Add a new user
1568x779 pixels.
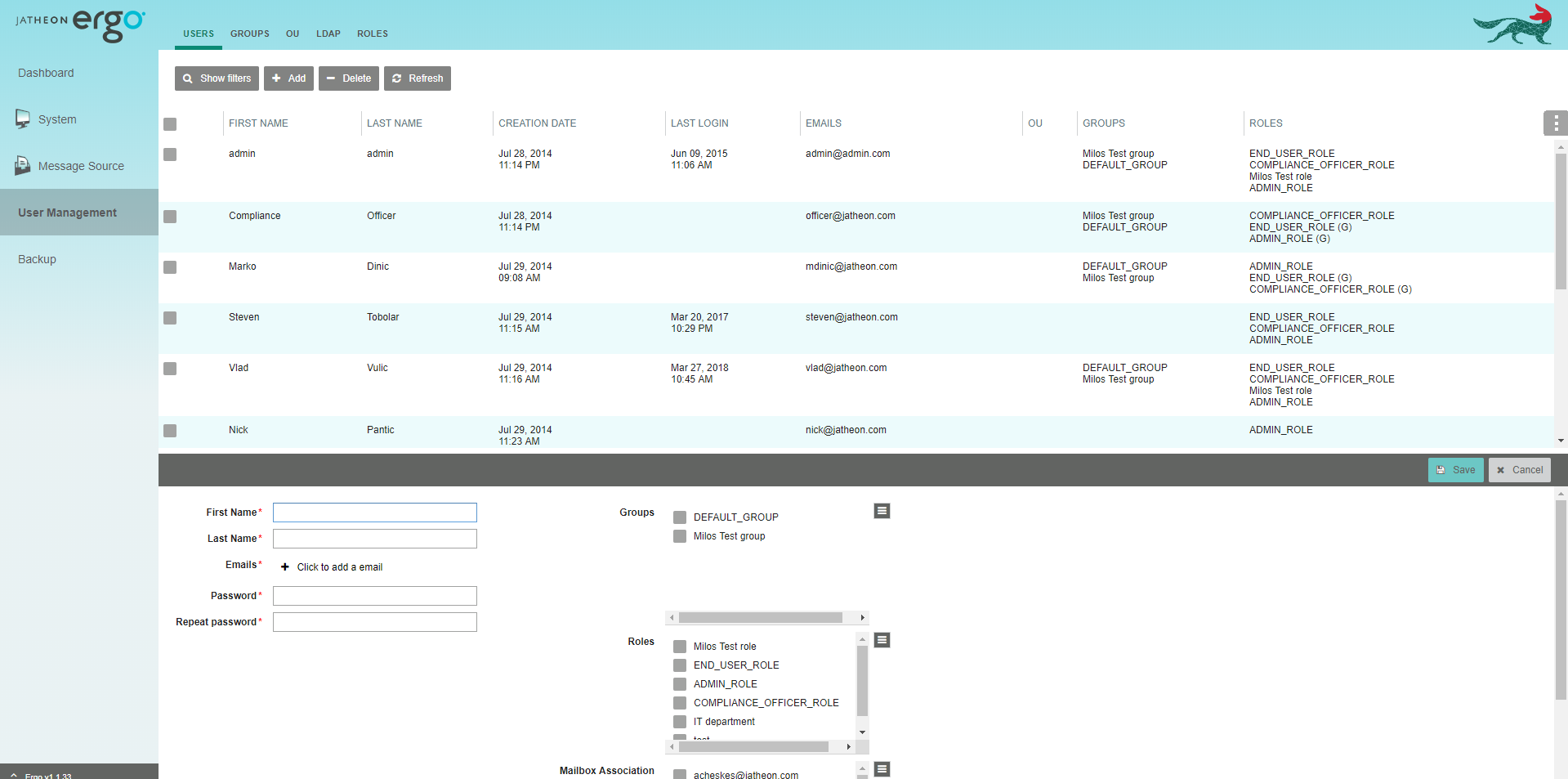point(288,78)
